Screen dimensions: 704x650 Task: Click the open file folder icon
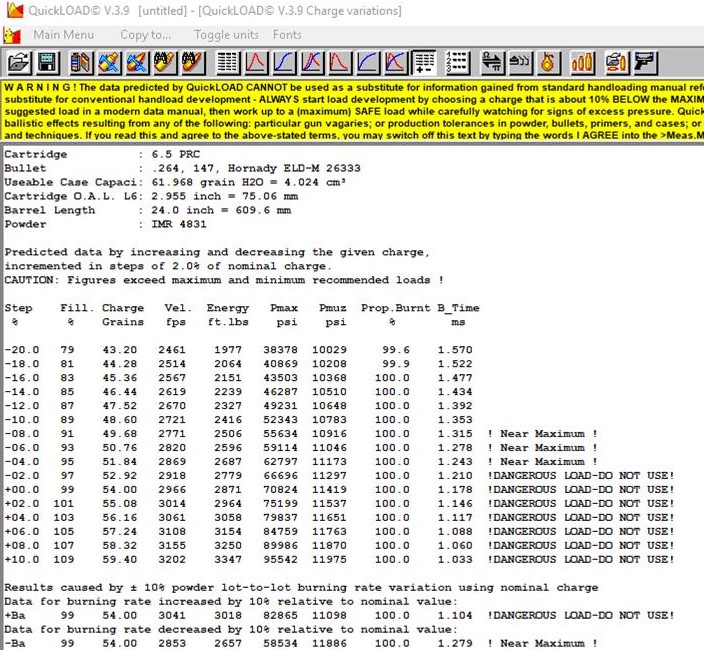(19, 62)
